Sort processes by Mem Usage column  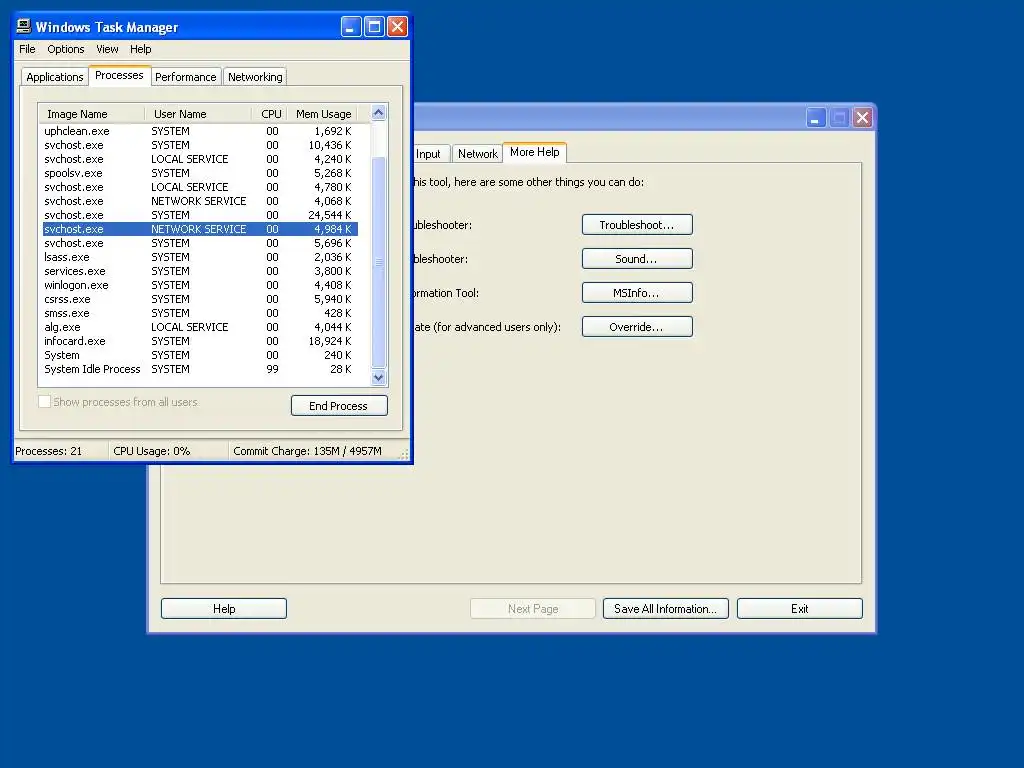point(323,114)
